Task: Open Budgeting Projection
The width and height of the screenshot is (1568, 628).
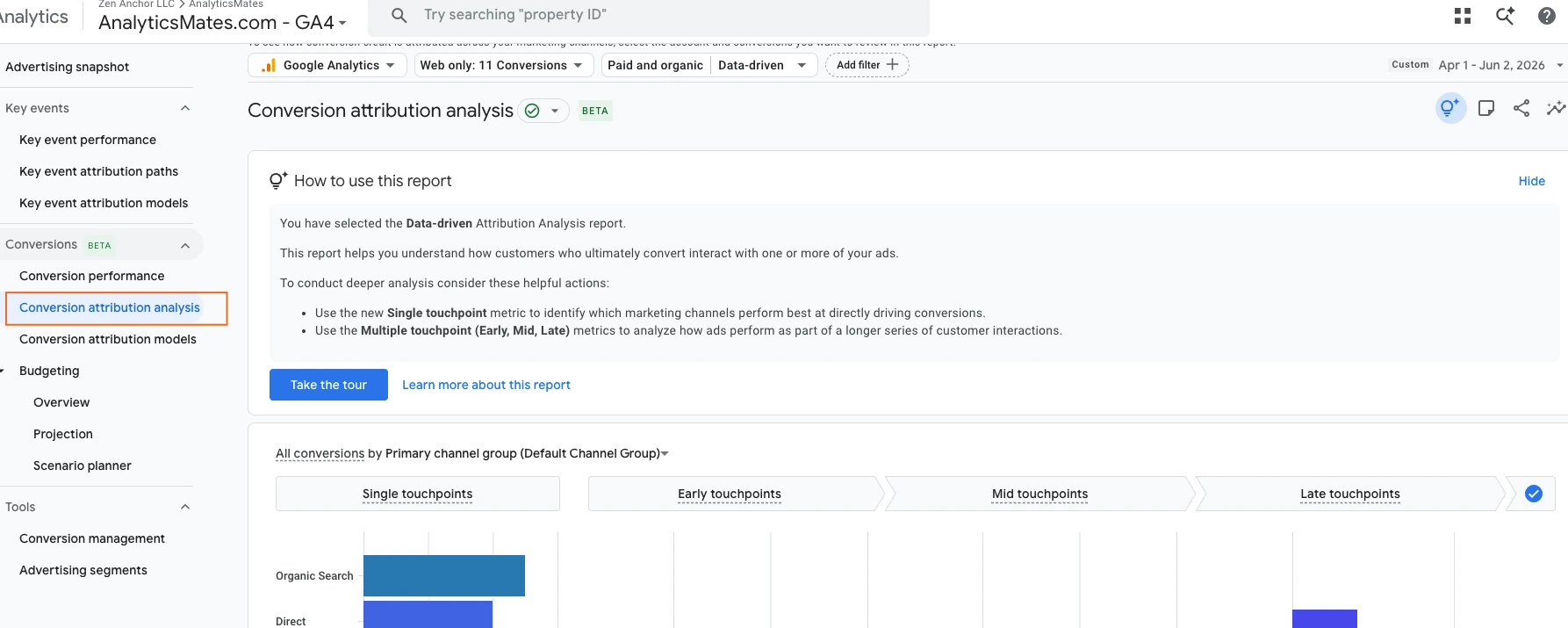Action: [x=63, y=434]
